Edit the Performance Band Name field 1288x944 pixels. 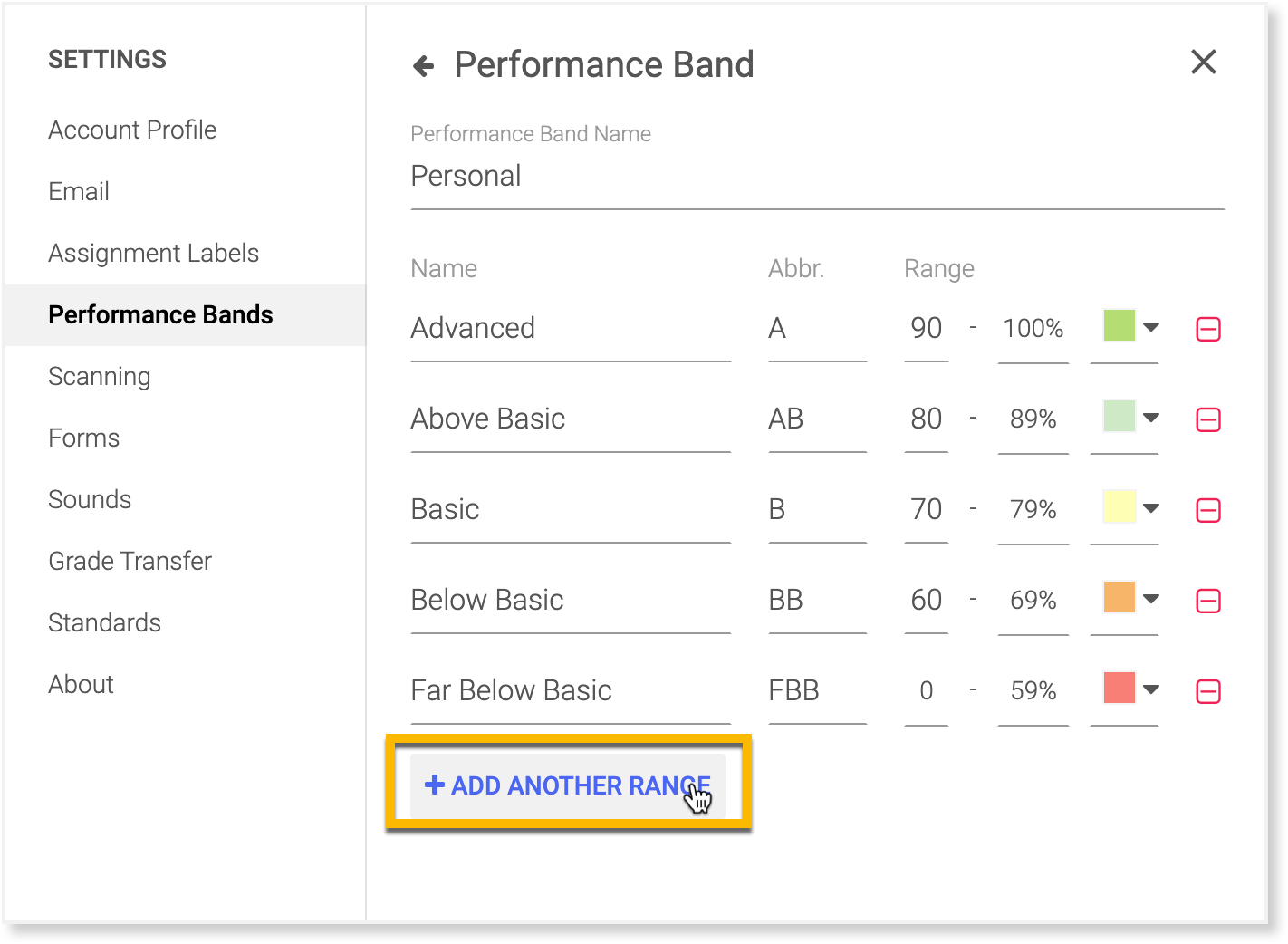[x=815, y=177]
